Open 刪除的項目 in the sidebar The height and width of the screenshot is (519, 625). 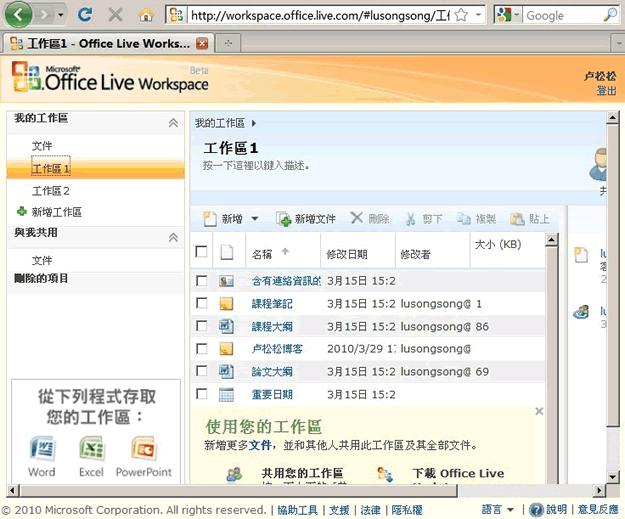[x=41, y=278]
